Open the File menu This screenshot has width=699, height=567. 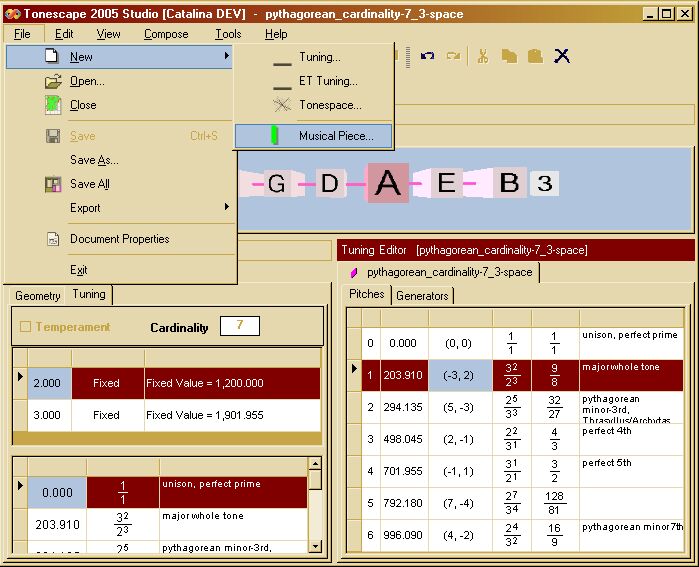(x=22, y=34)
